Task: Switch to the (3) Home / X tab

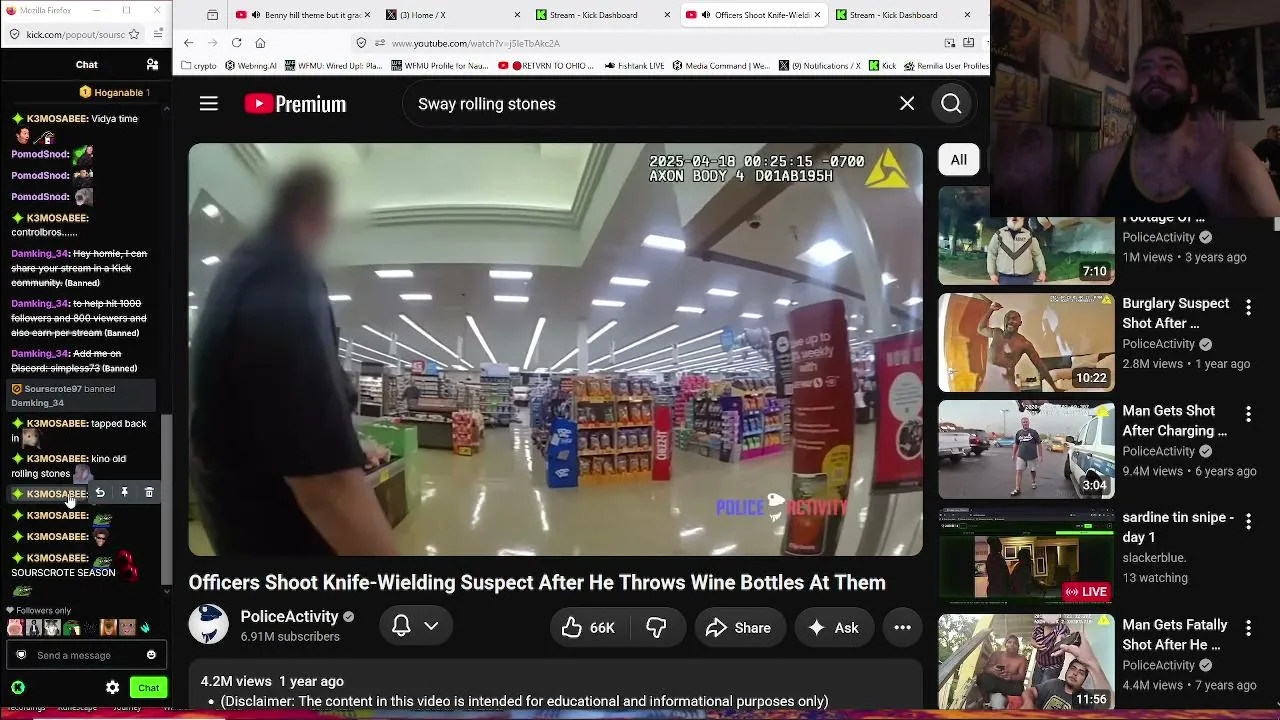Action: pos(453,15)
